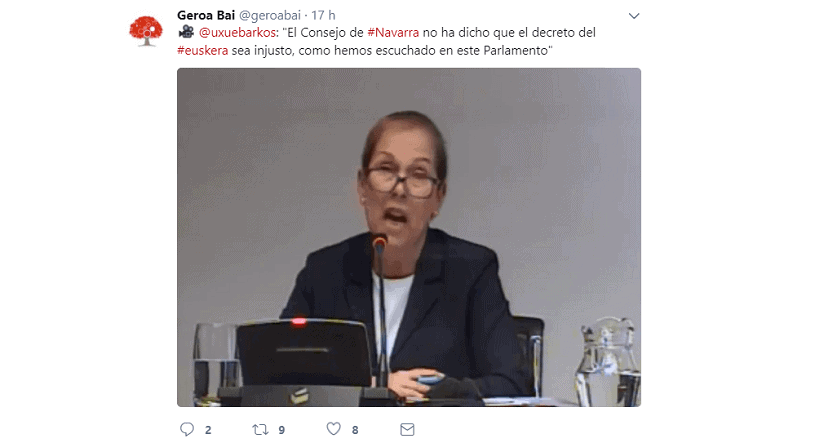Image resolution: width=815 pixels, height=443 pixels.
Task: Open the @uxuebarkos mention link
Action: click(237, 33)
